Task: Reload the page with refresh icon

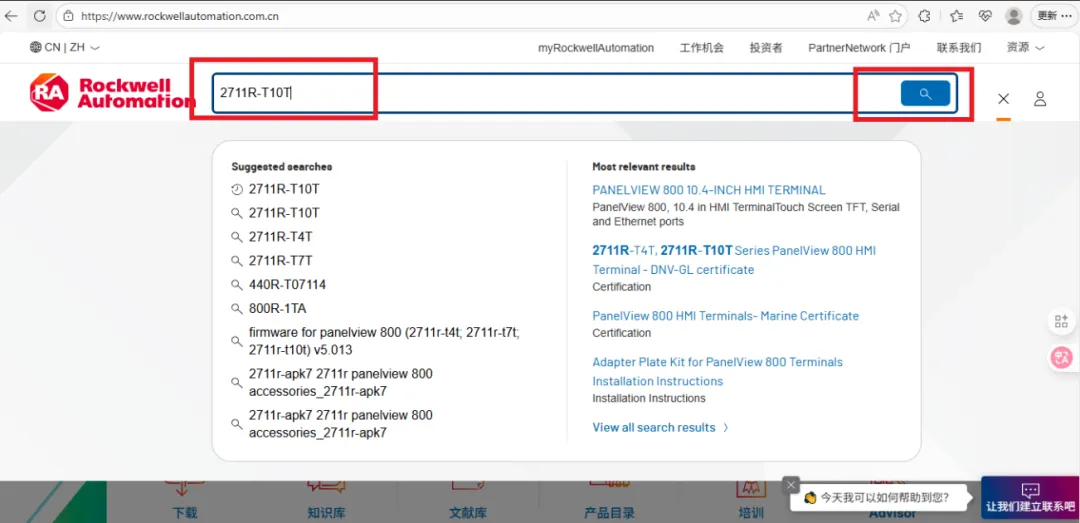Action: click(40, 15)
